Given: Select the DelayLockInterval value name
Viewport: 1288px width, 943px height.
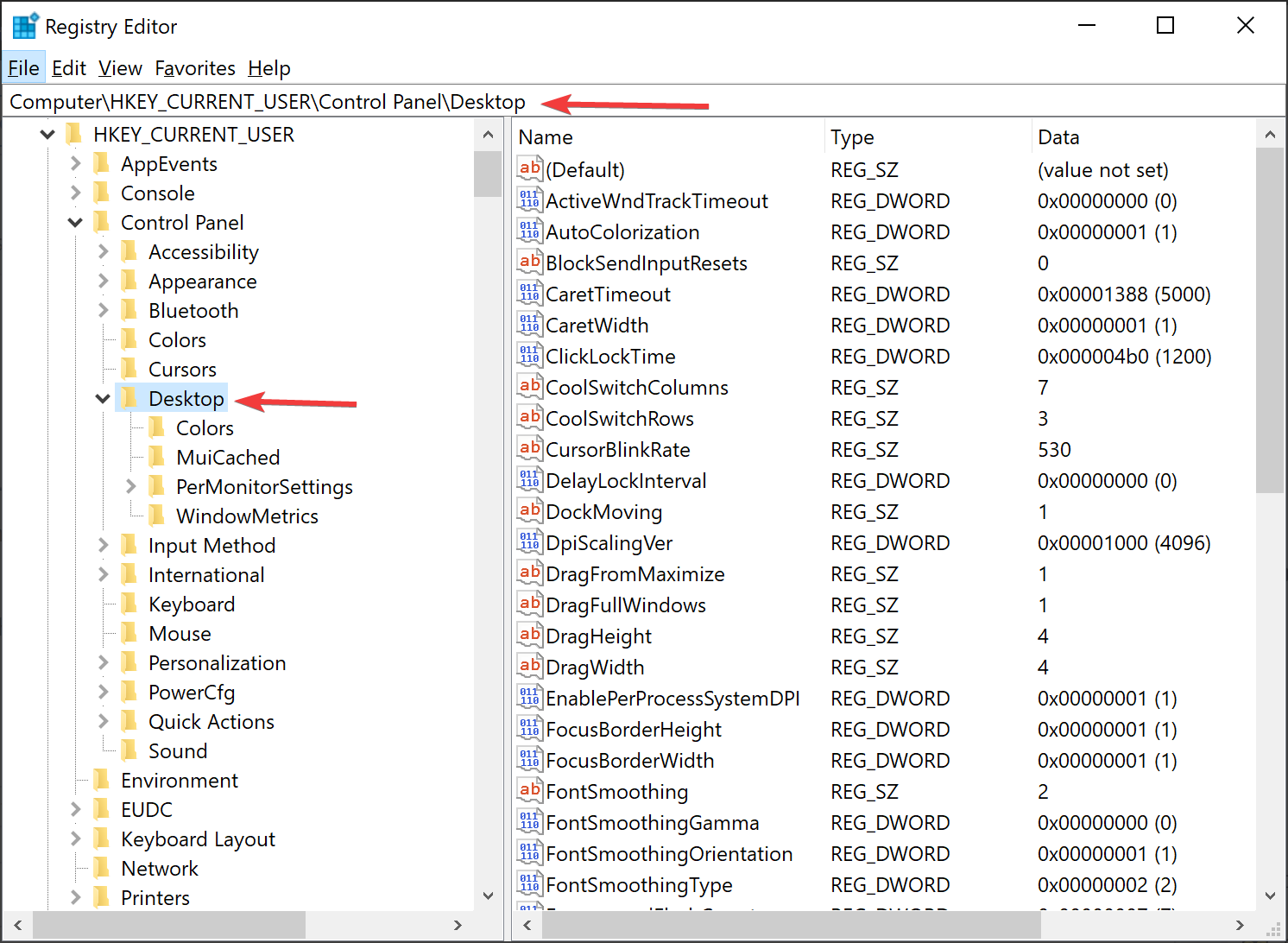Looking at the screenshot, I should point(626,481).
